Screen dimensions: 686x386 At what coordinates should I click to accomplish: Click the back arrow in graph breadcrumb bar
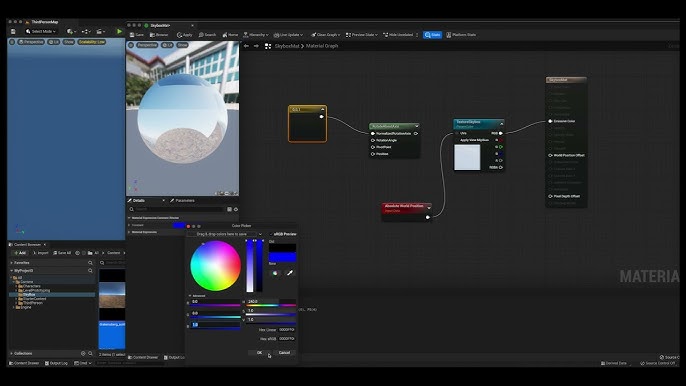(246, 46)
